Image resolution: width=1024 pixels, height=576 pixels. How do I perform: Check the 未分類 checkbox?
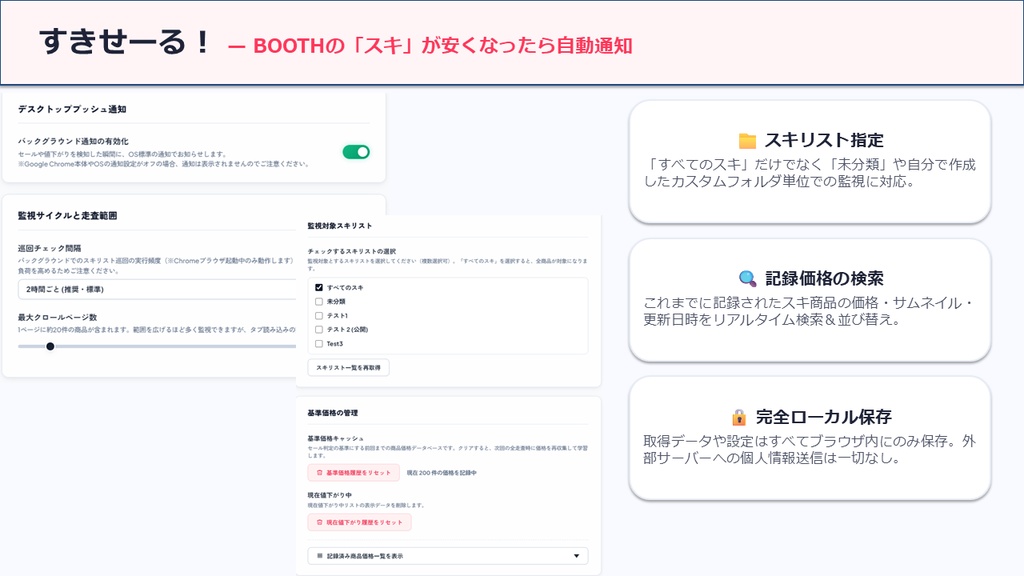[319, 302]
